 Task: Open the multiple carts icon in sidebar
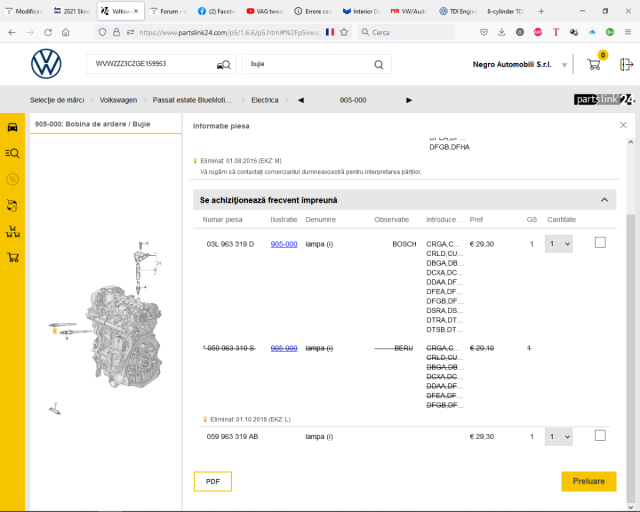13,232
